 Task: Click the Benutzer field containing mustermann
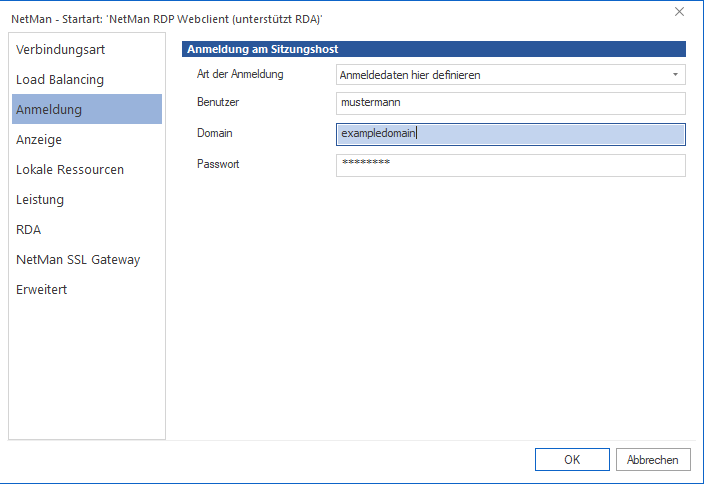[x=510, y=103]
